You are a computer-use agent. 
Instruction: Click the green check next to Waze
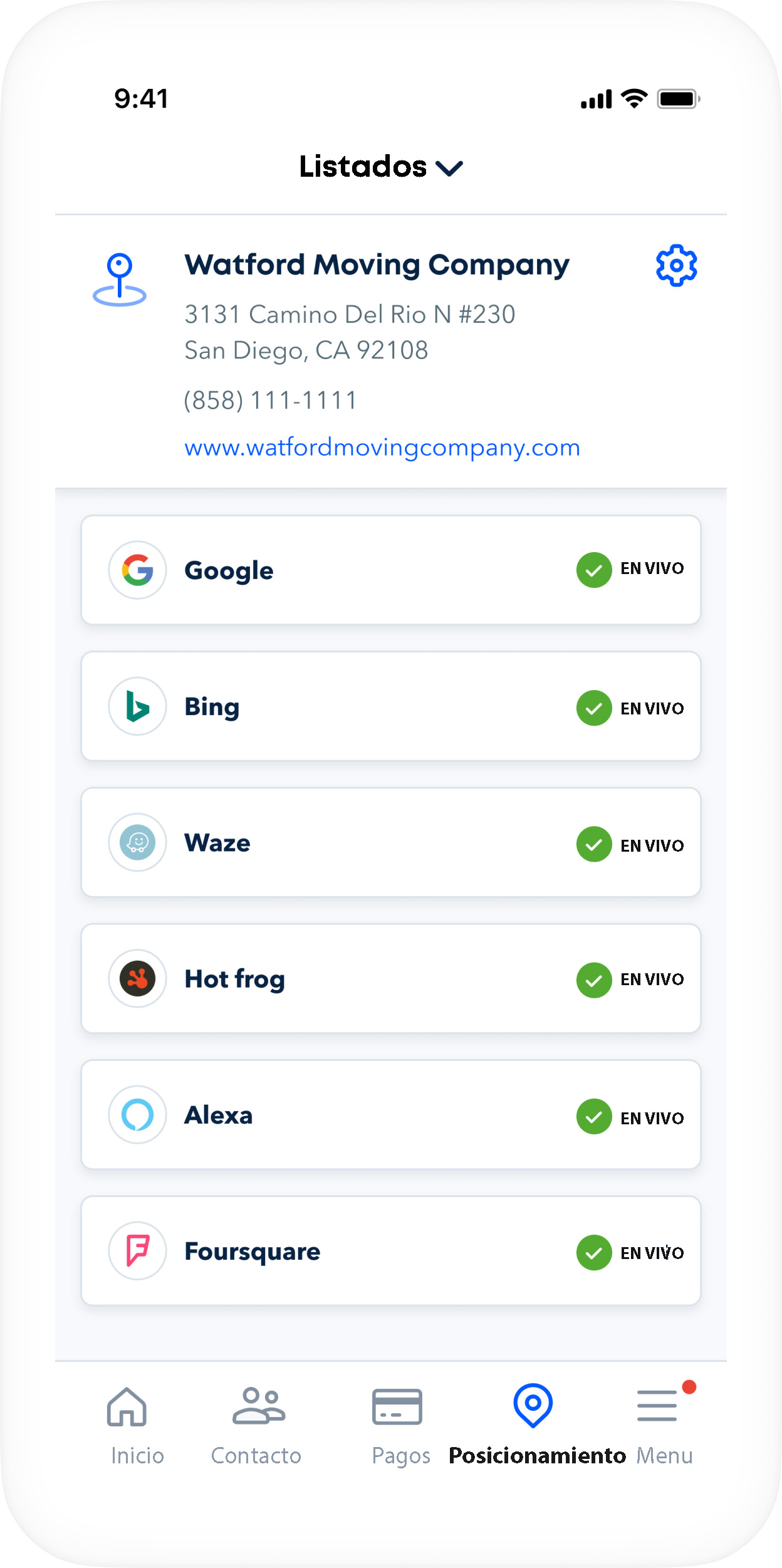[x=593, y=844]
